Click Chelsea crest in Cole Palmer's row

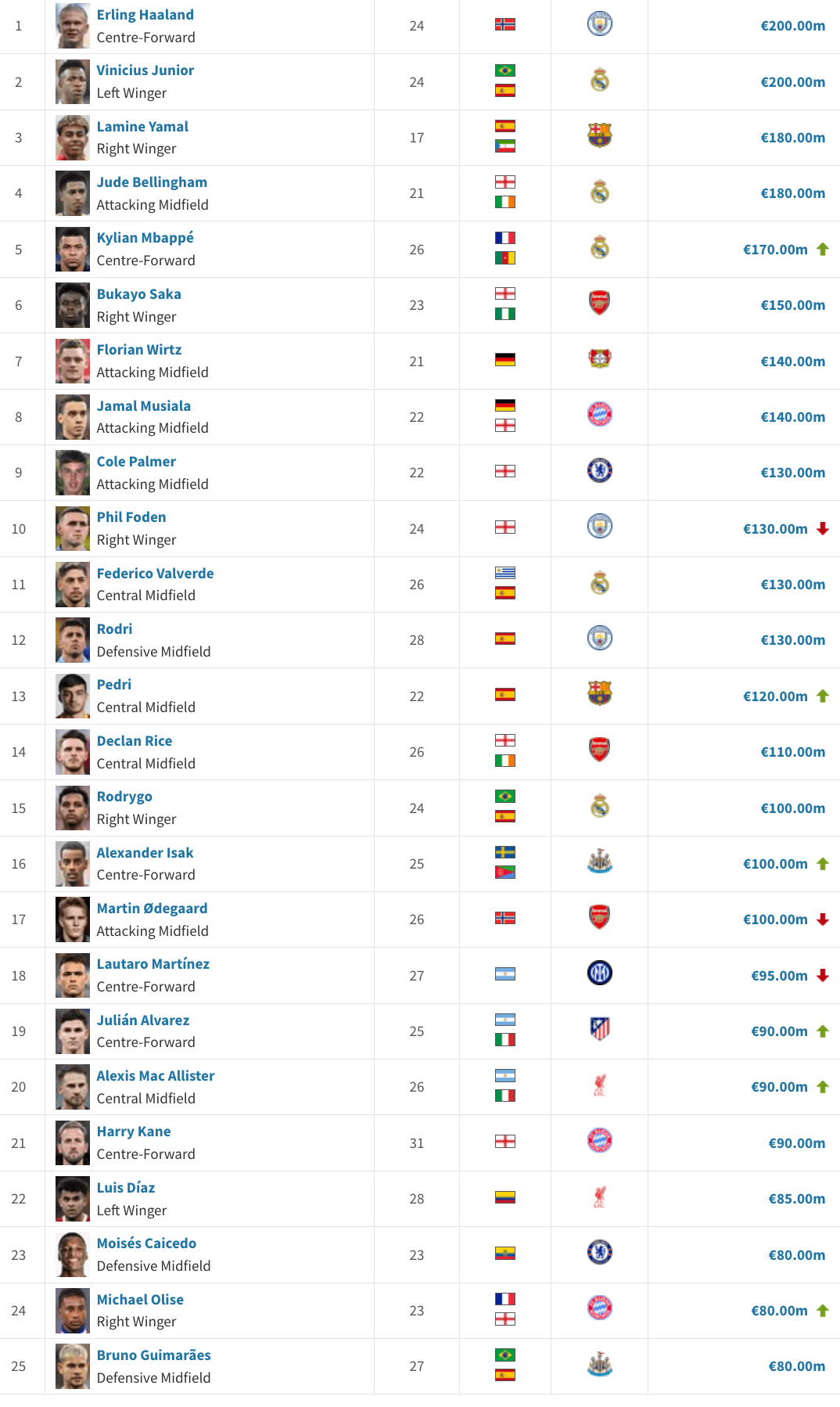click(x=599, y=471)
